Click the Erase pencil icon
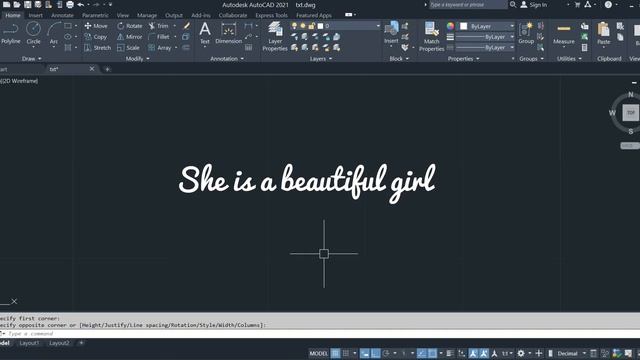Viewport: 640px width, 360px height. pos(187,26)
